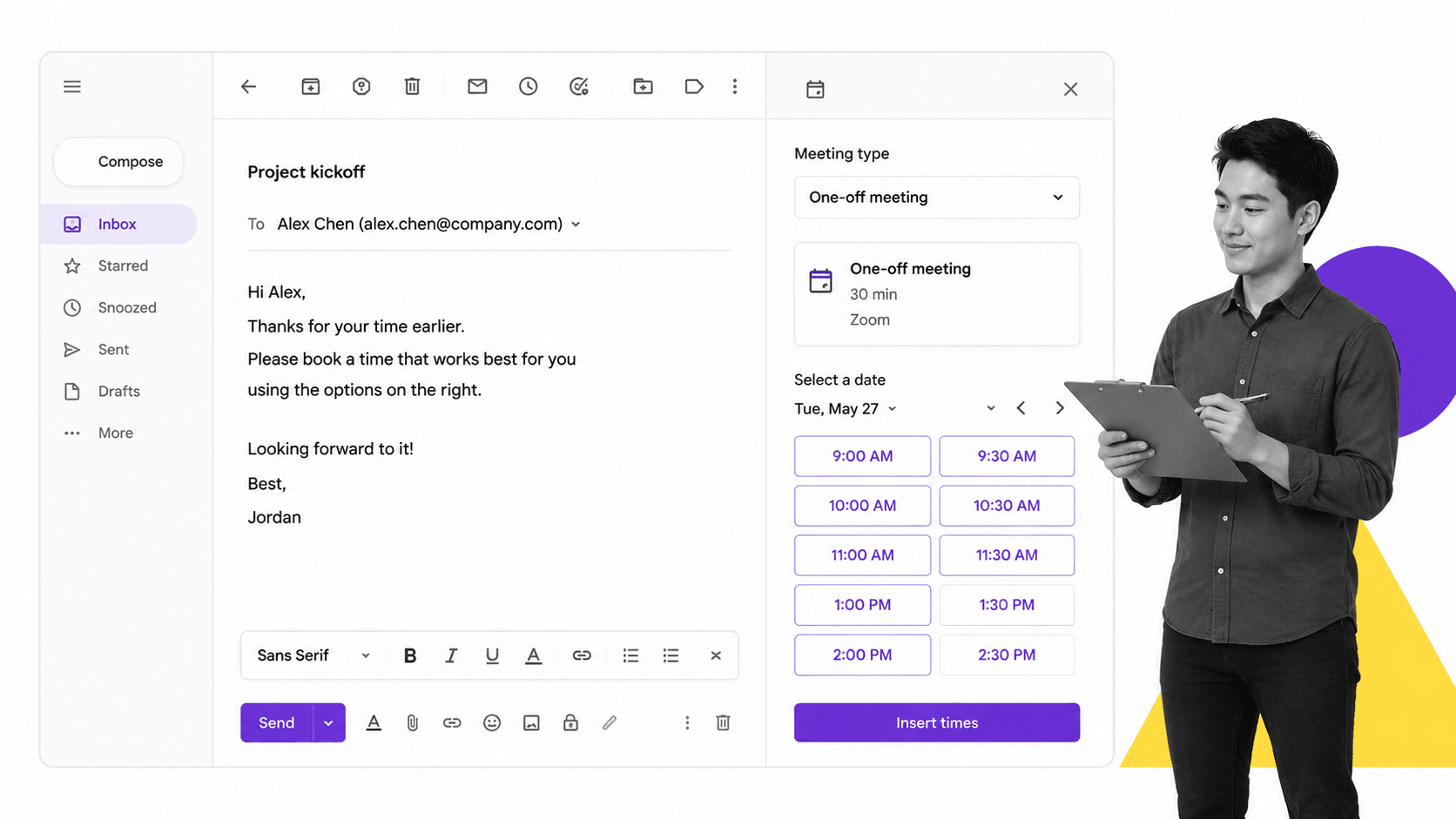Insert a photo icon
The width and height of the screenshot is (1456, 819).
pos(531,722)
